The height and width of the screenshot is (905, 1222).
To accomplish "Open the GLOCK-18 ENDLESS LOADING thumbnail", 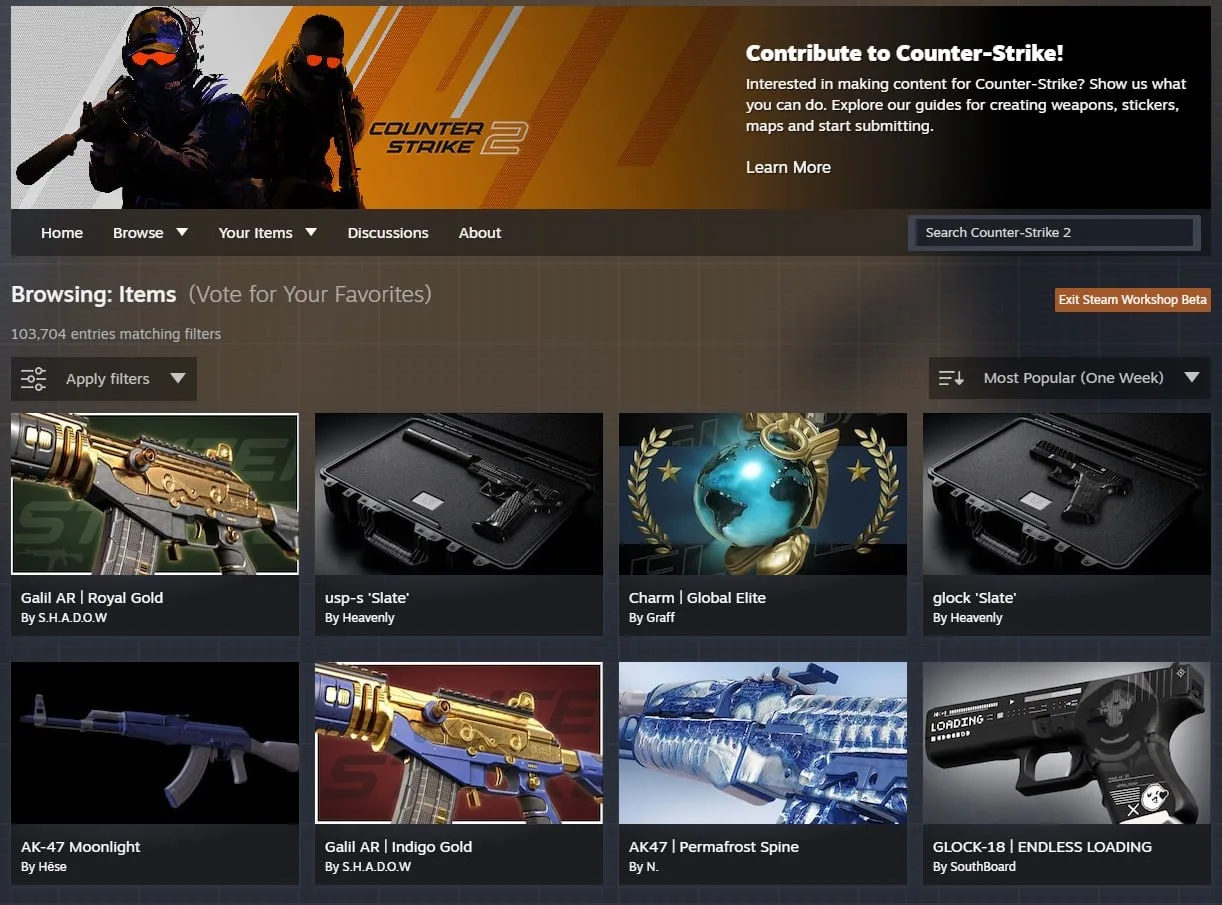I will [1067, 743].
